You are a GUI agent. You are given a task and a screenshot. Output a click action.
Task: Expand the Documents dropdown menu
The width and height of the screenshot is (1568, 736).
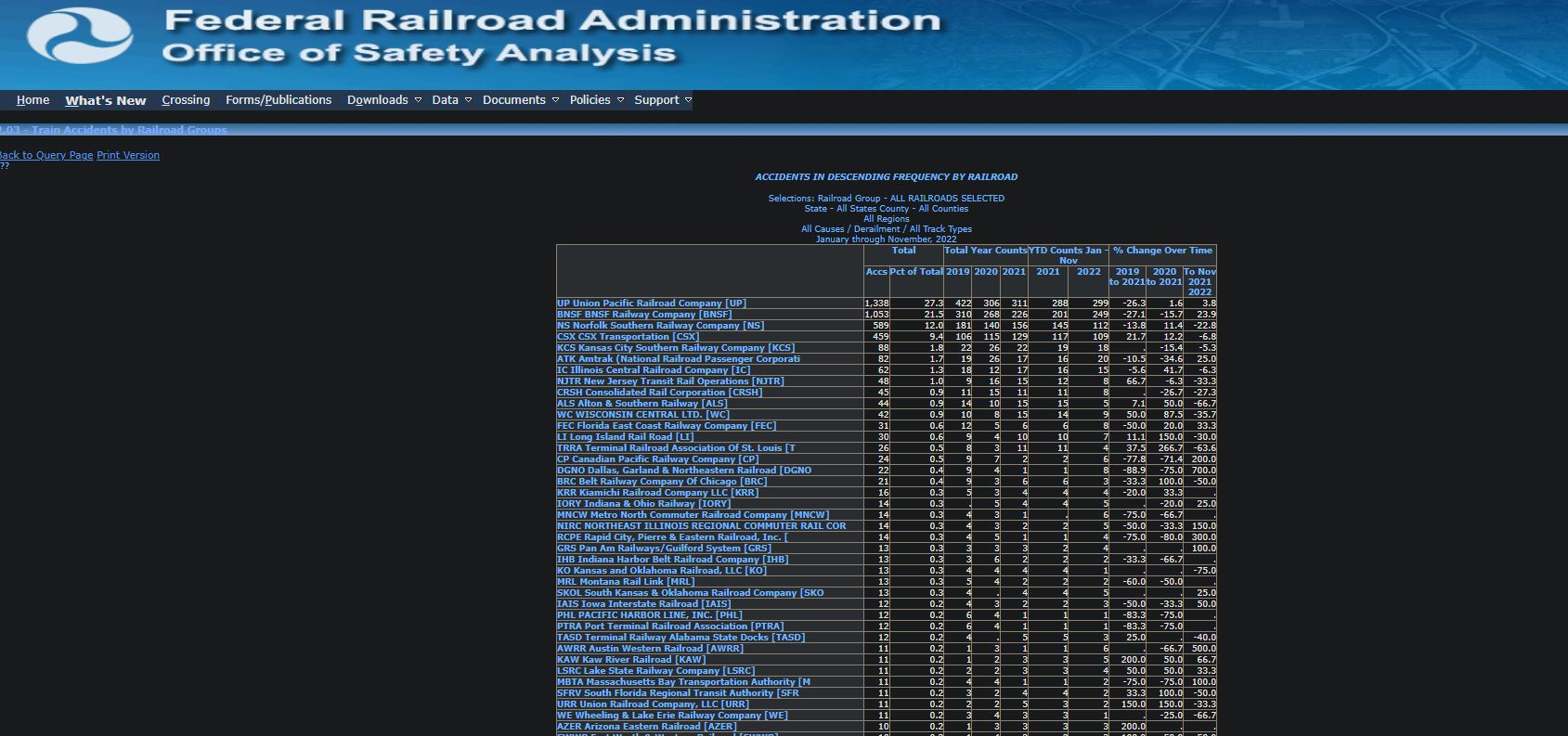click(x=521, y=100)
